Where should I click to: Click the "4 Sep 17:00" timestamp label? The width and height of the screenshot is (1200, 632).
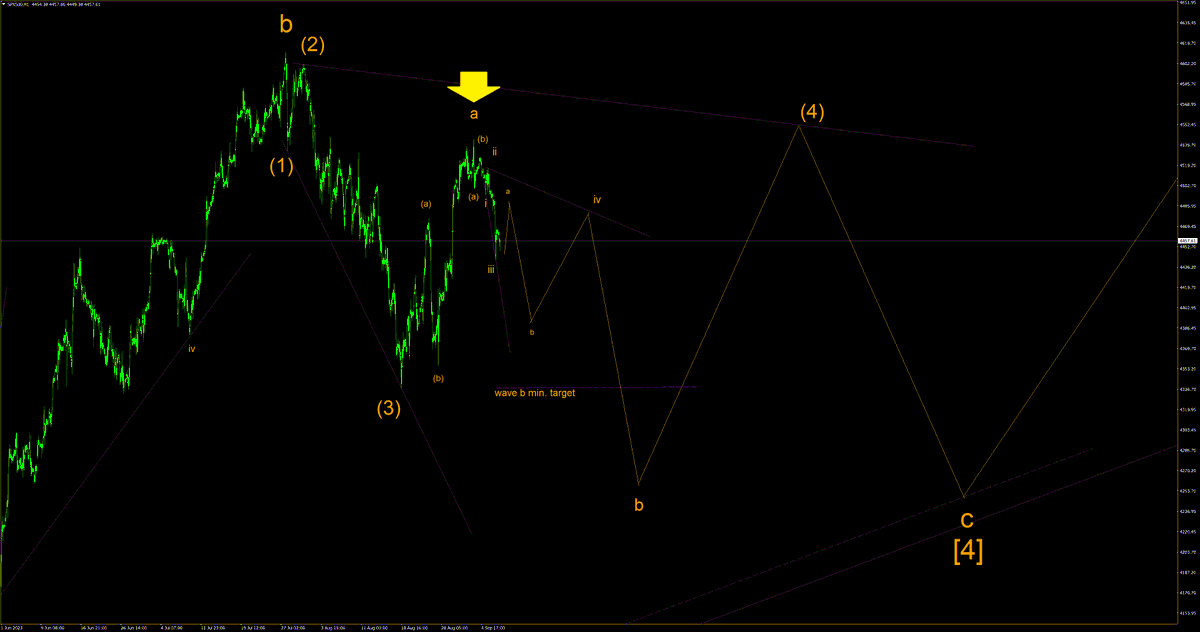click(492, 626)
